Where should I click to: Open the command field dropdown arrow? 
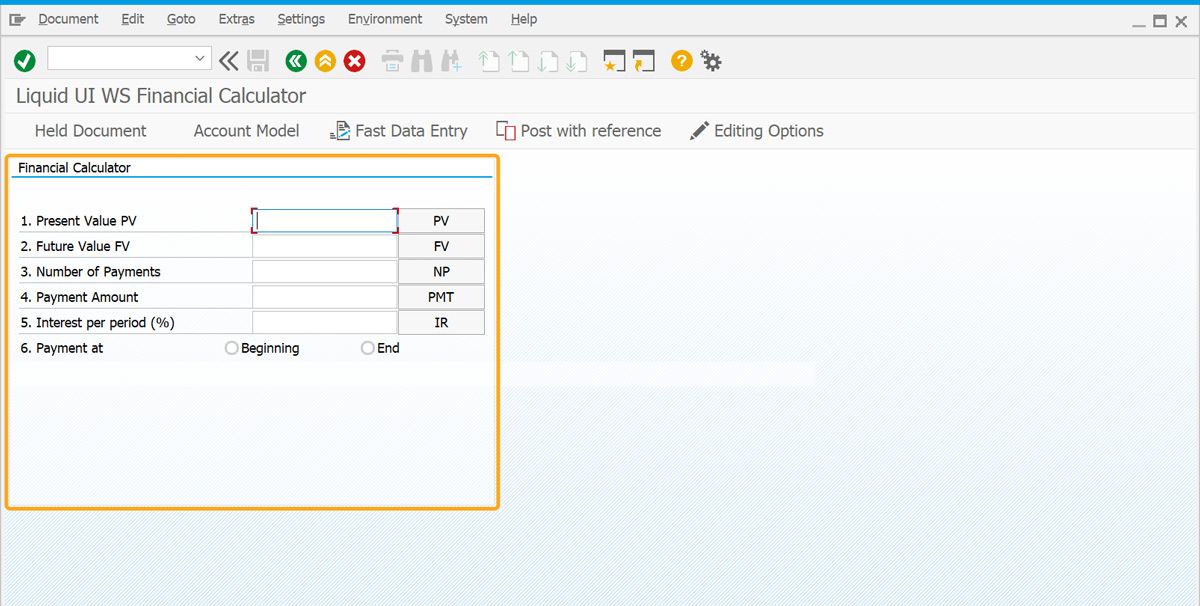point(200,59)
